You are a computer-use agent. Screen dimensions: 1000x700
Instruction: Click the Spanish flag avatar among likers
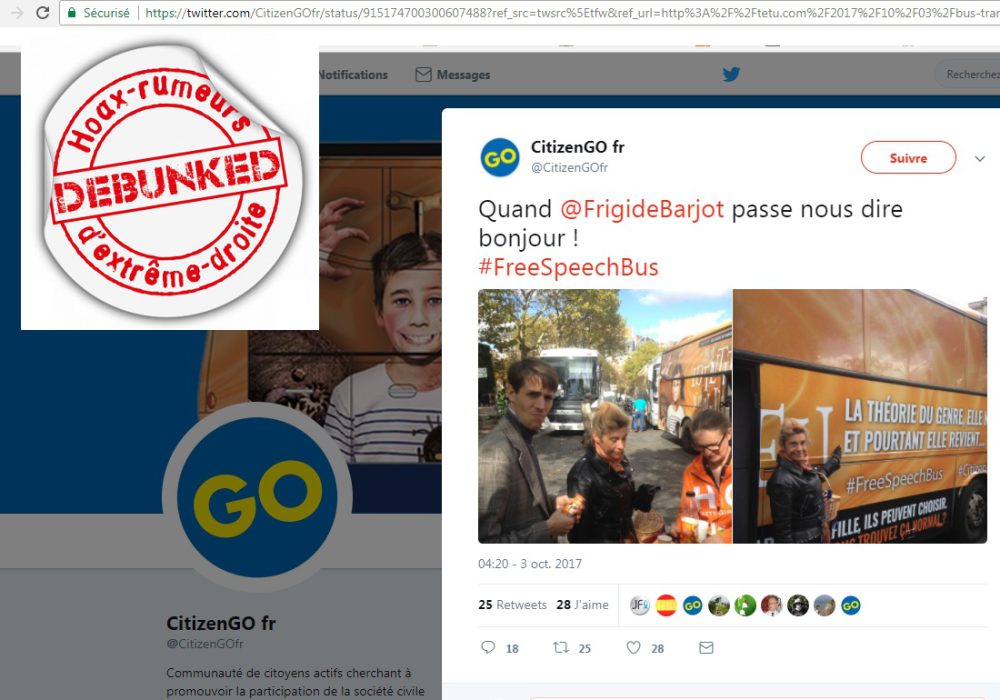666,605
